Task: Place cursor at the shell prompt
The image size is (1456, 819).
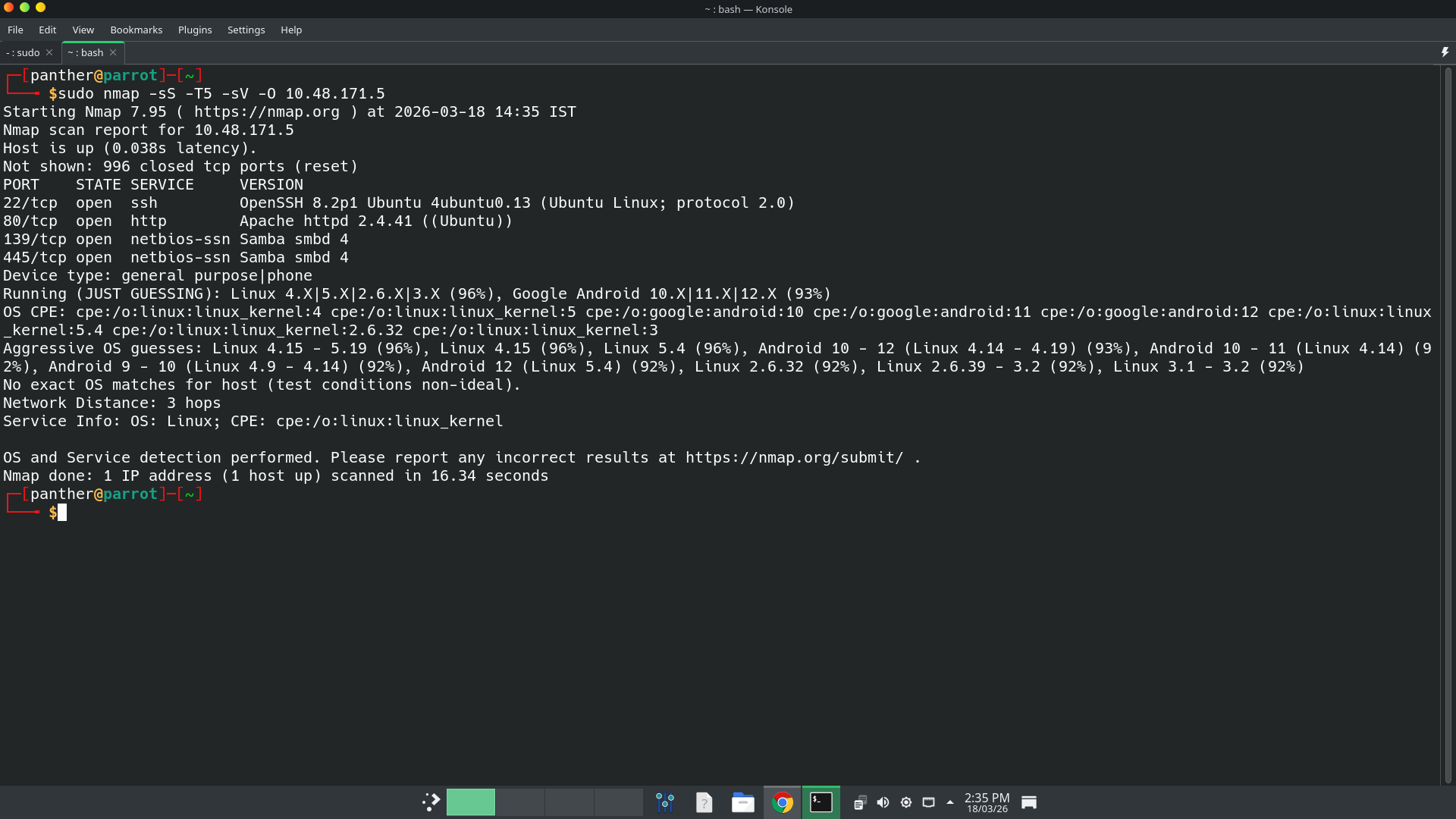Action: pos(61,512)
